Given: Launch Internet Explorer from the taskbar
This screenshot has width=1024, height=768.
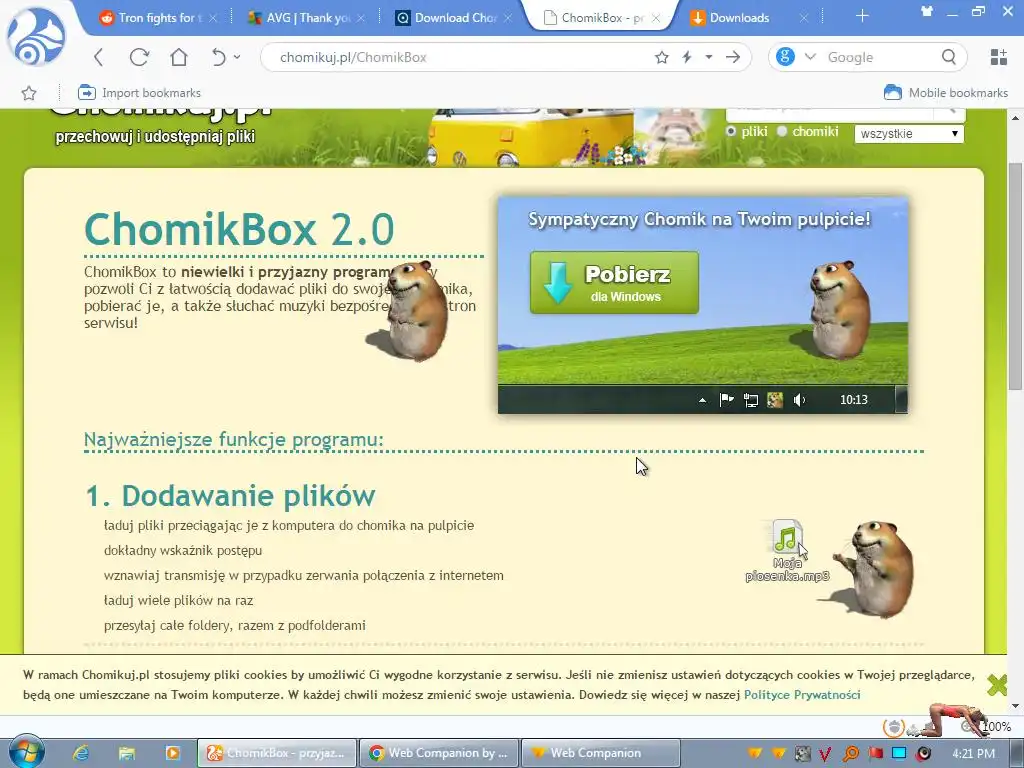Looking at the screenshot, I should tap(81, 753).
